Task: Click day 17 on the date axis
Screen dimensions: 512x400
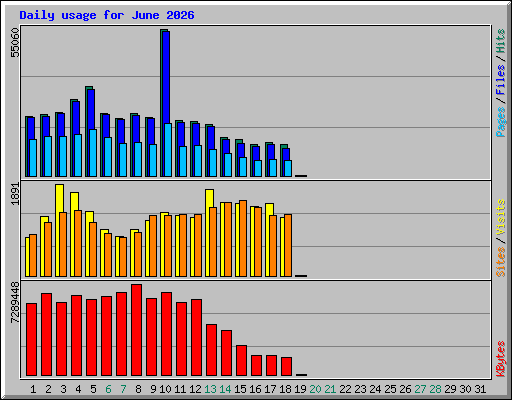Action: tap(270, 389)
